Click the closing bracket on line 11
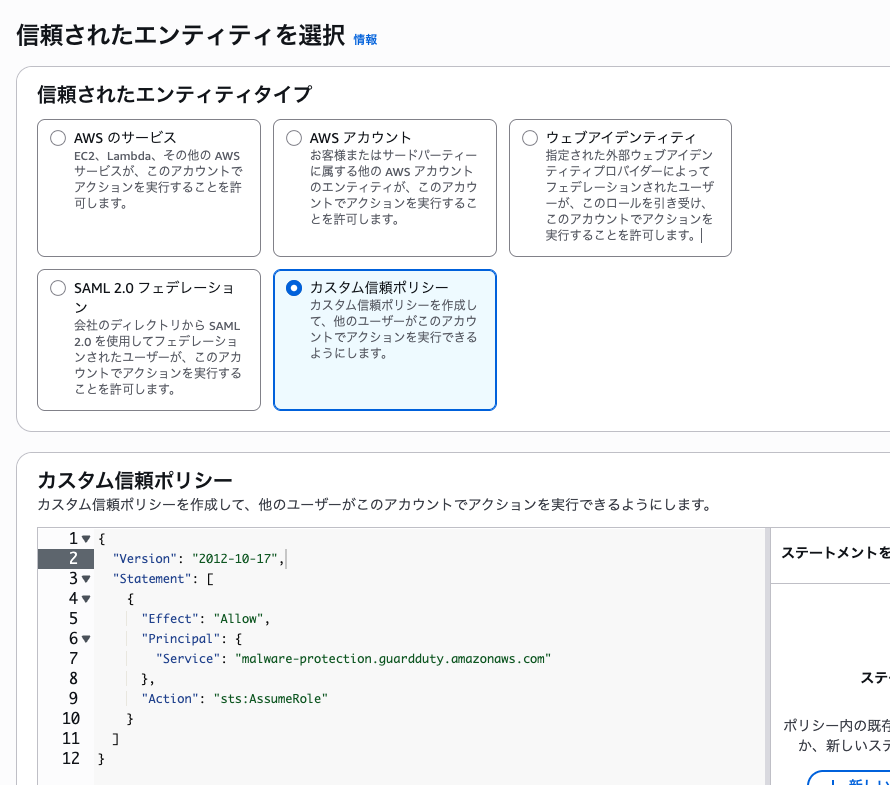 point(116,739)
